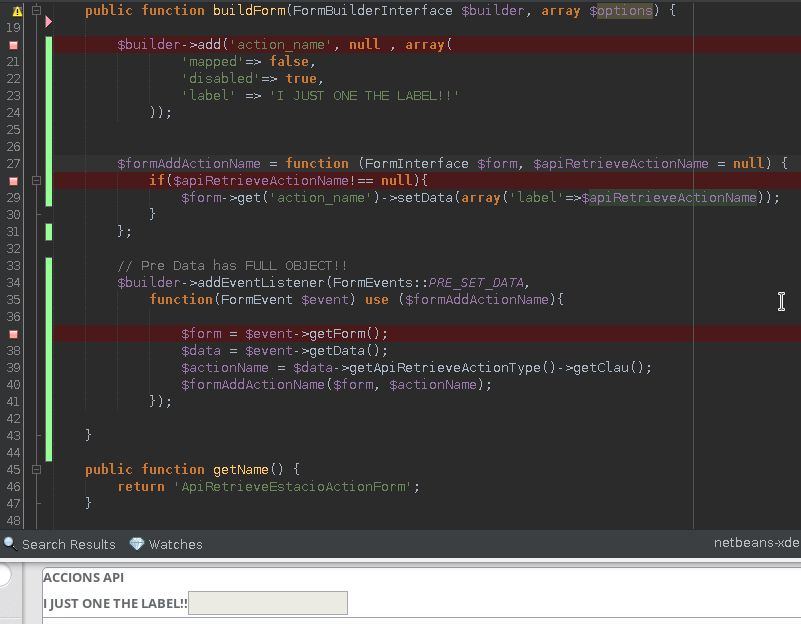The image size is (801, 624).
Task: Click the getName function name
Action: coord(241,470)
